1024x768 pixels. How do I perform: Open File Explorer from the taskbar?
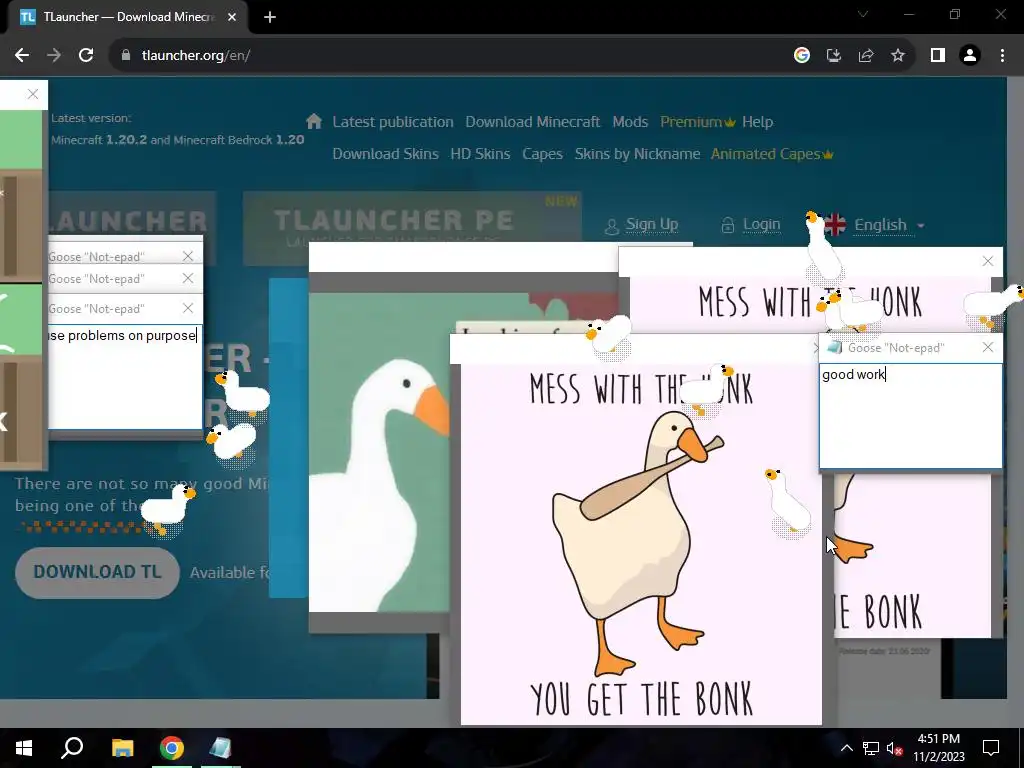click(122, 748)
